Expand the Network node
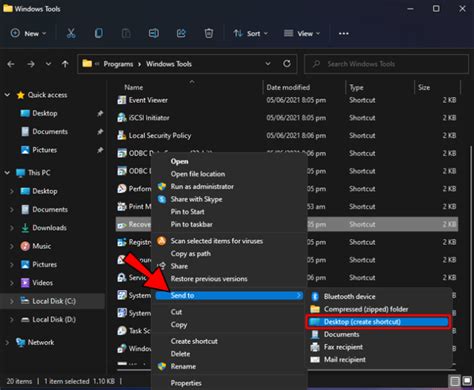Screen dimensions: 474x390 pyautogui.click(x=7, y=342)
